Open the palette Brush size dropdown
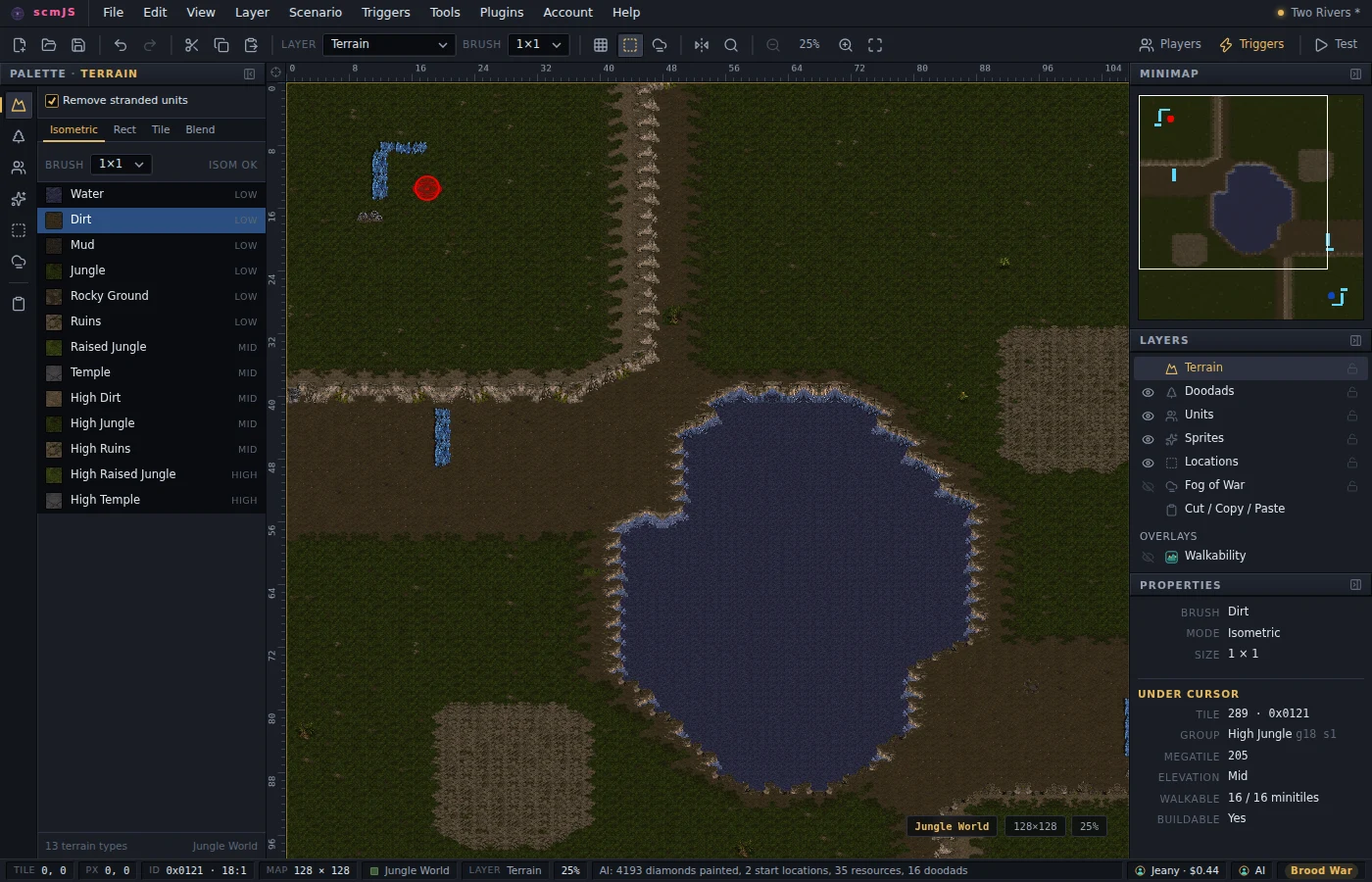This screenshot has height=882, width=1372. [x=121, y=165]
